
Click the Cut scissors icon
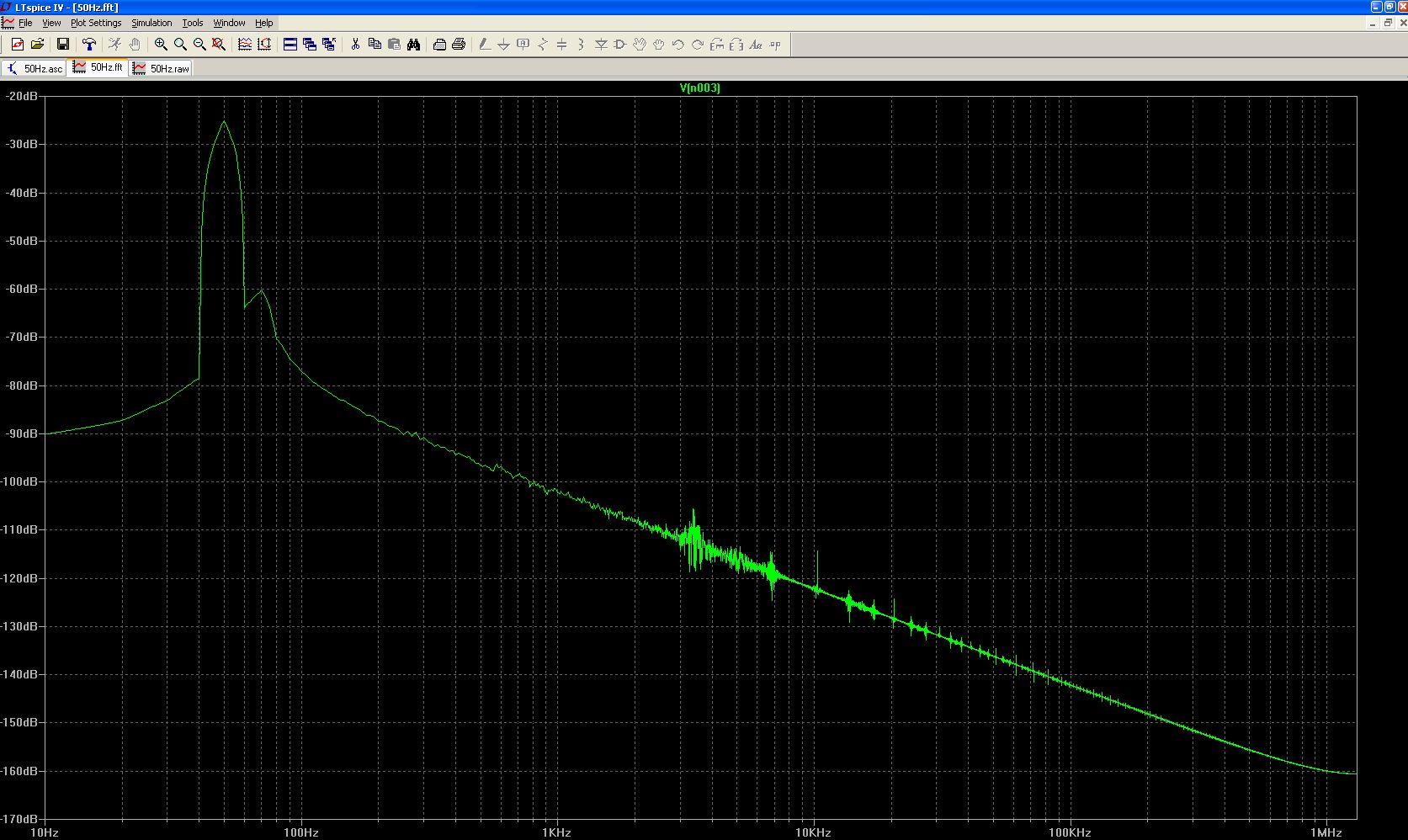[x=355, y=45]
